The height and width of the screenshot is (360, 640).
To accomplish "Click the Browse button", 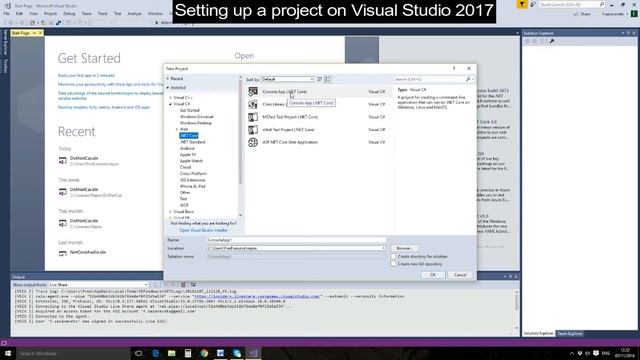I will pyautogui.click(x=404, y=248).
